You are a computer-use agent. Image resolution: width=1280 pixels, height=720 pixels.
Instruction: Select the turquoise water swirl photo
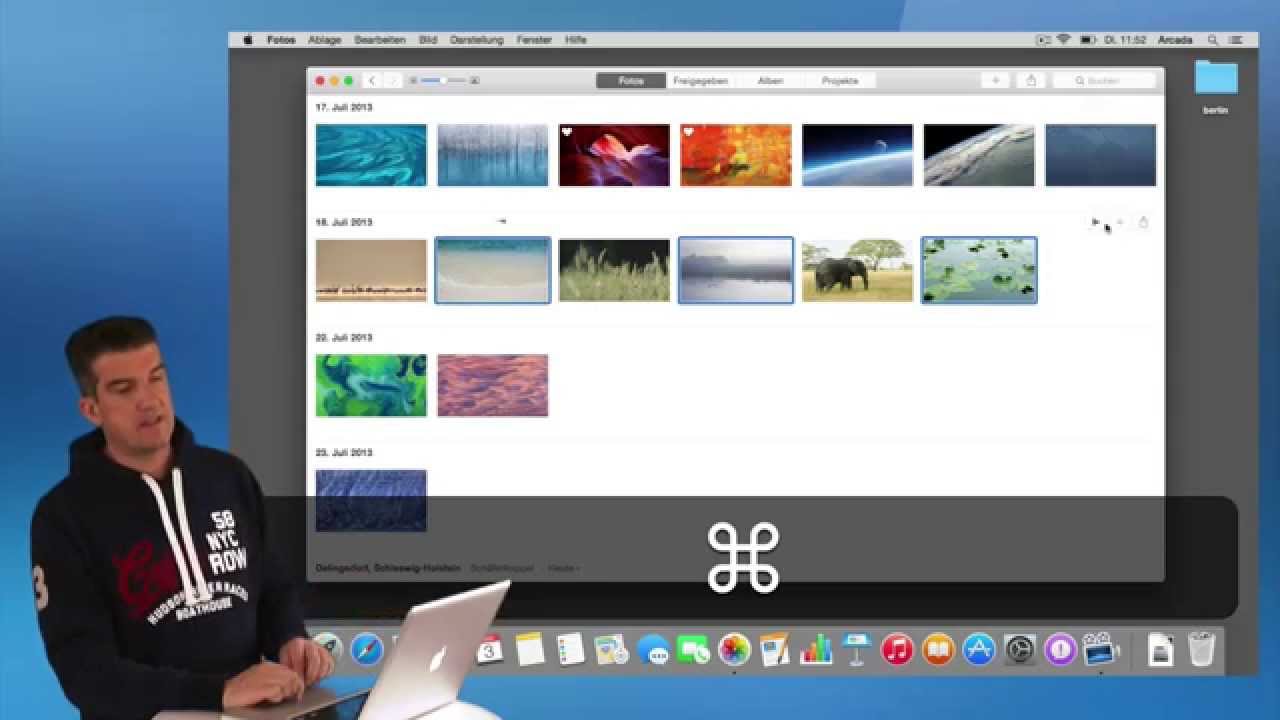(x=371, y=155)
